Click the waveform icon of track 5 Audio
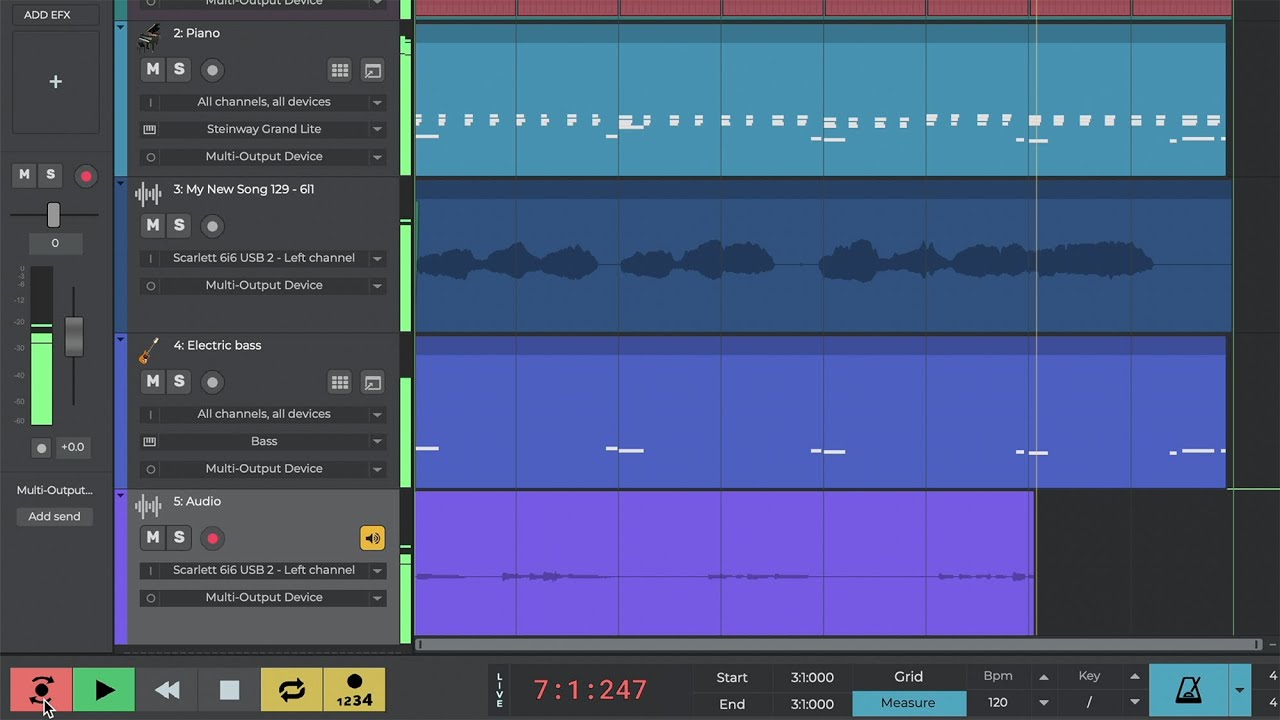 pyautogui.click(x=148, y=505)
